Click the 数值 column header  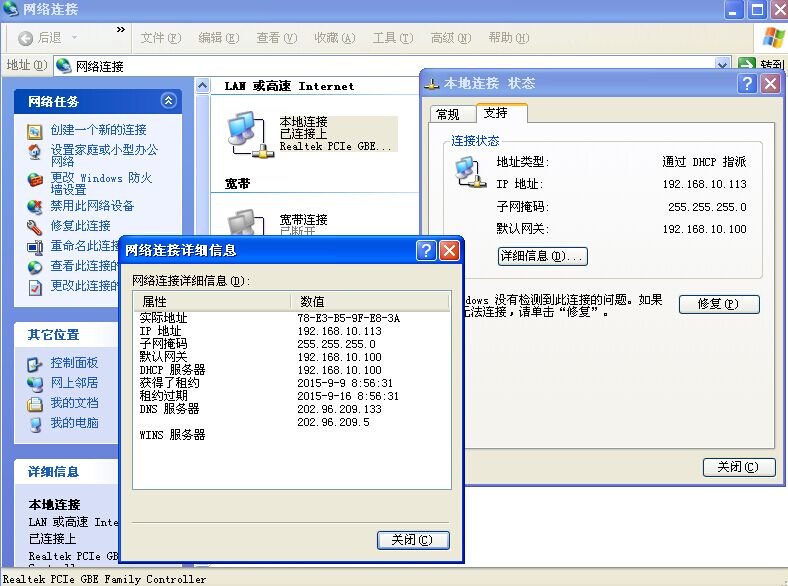[370, 302]
